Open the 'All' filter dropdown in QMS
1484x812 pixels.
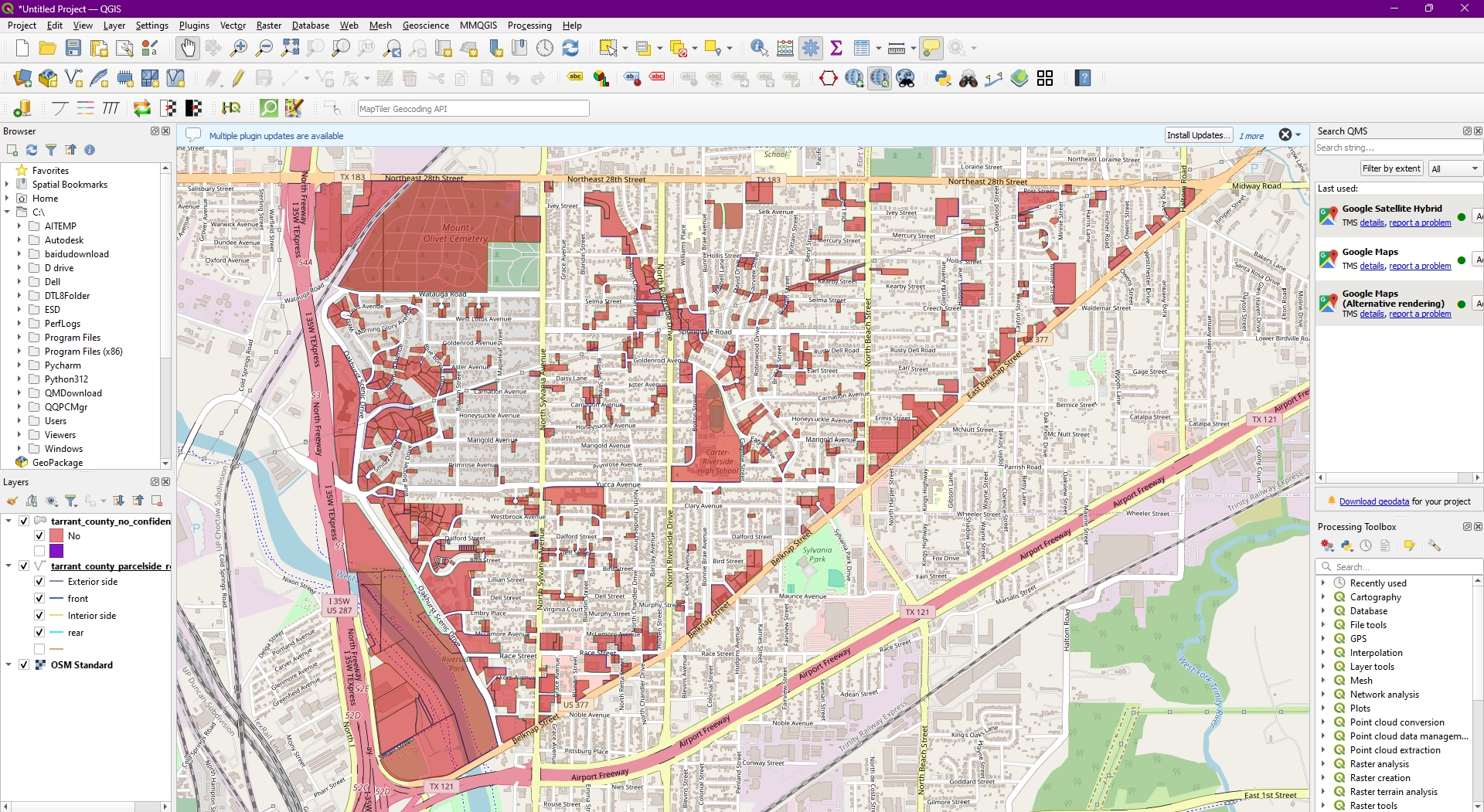click(x=1454, y=168)
